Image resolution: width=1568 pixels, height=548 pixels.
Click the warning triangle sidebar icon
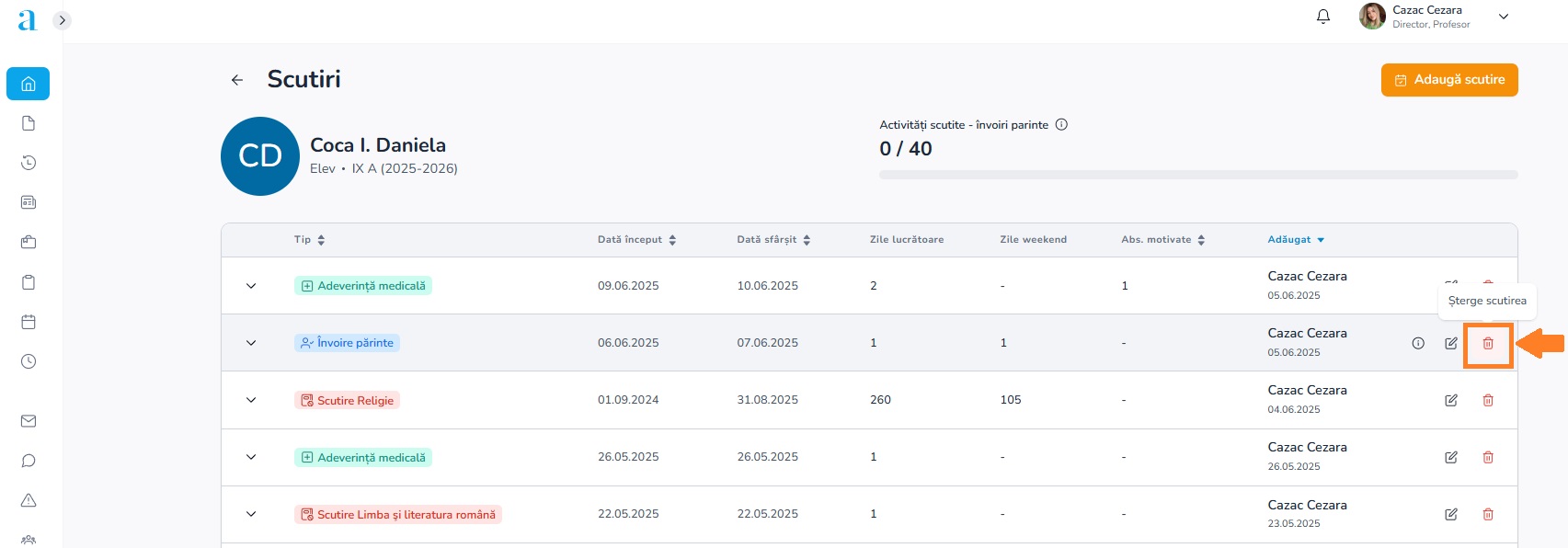pyautogui.click(x=29, y=500)
